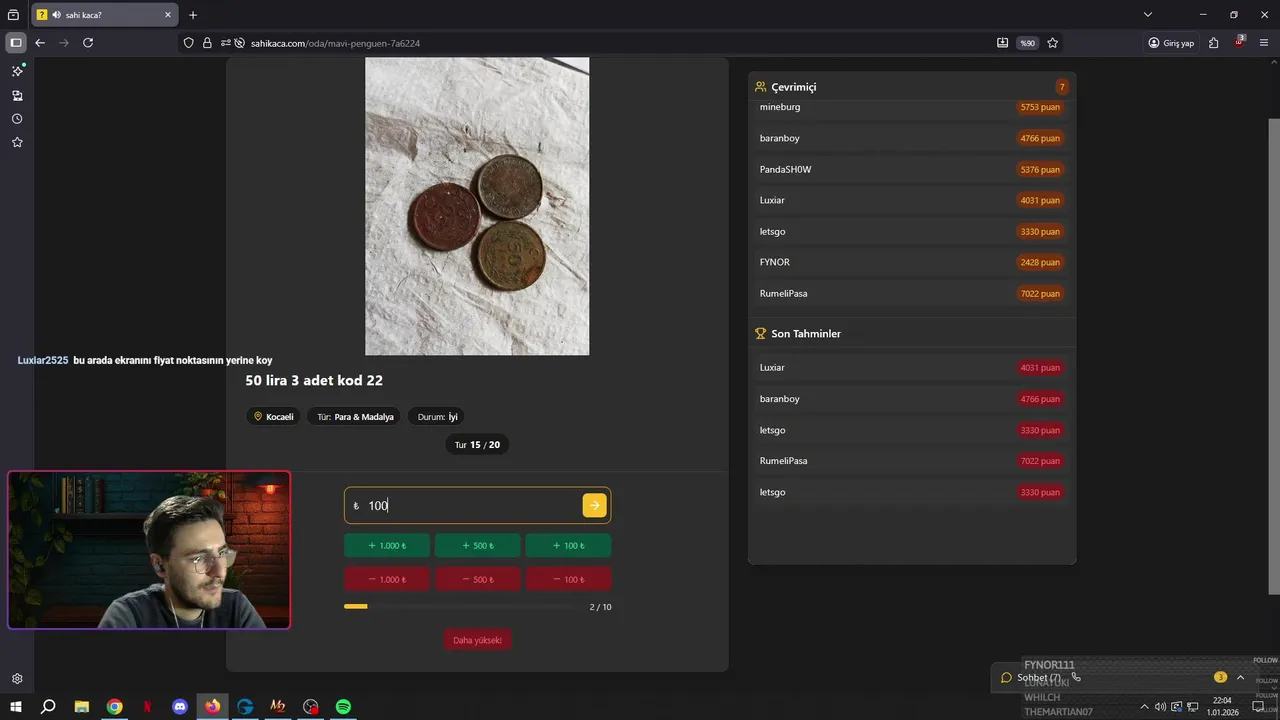Image resolution: width=1280 pixels, height=720 pixels.
Task: Click Giriş yap account button
Action: (1171, 43)
